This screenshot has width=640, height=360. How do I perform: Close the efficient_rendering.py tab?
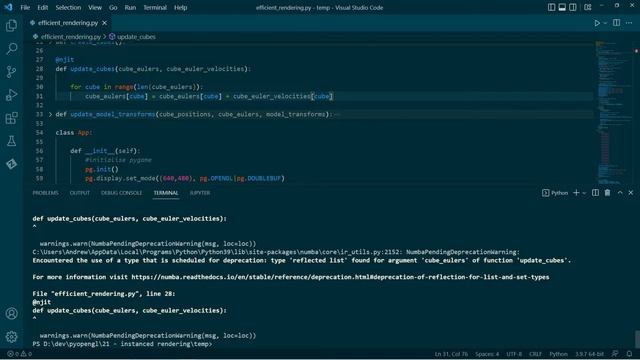tap(104, 23)
